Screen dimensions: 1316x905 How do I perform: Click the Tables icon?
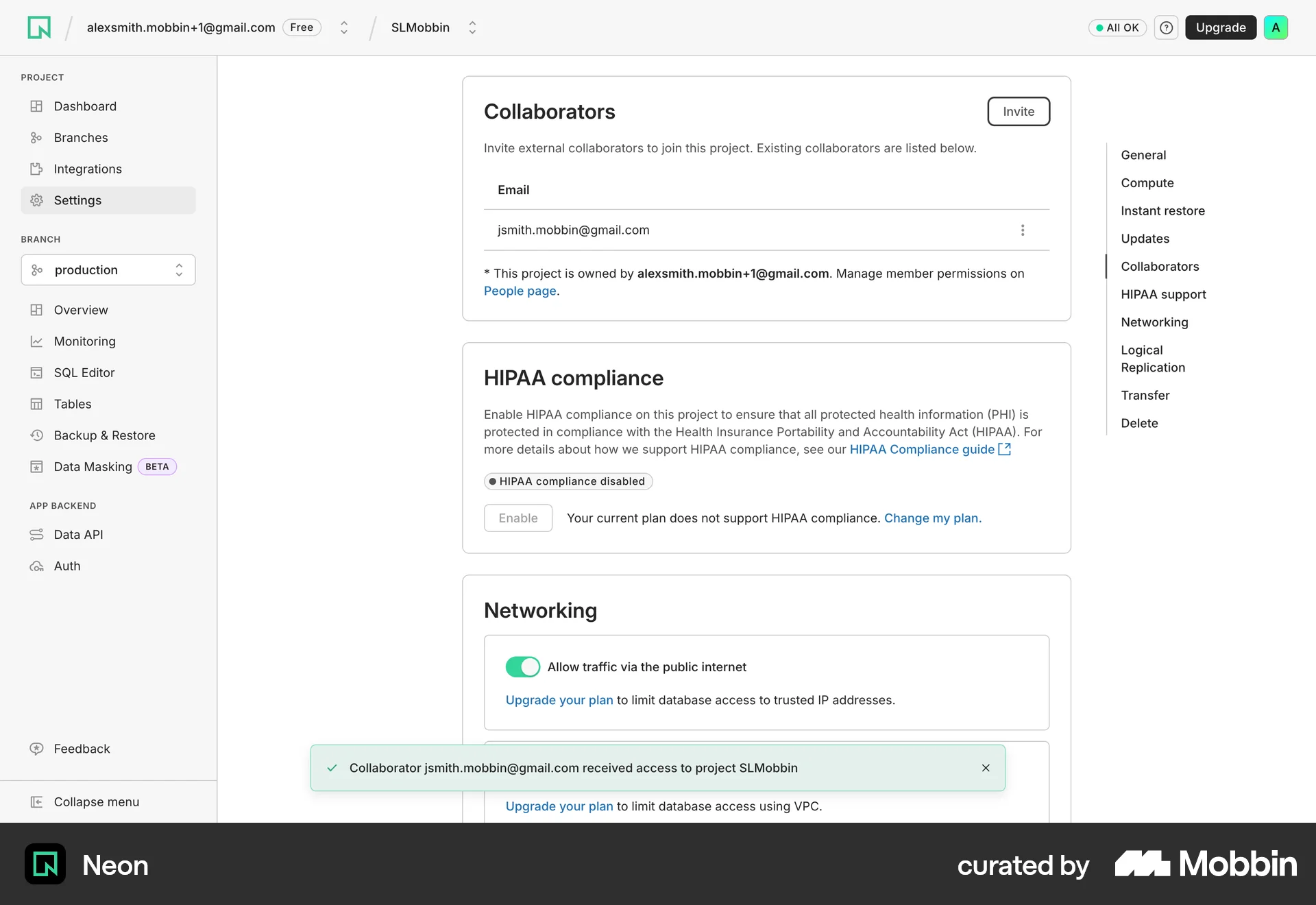(36, 404)
